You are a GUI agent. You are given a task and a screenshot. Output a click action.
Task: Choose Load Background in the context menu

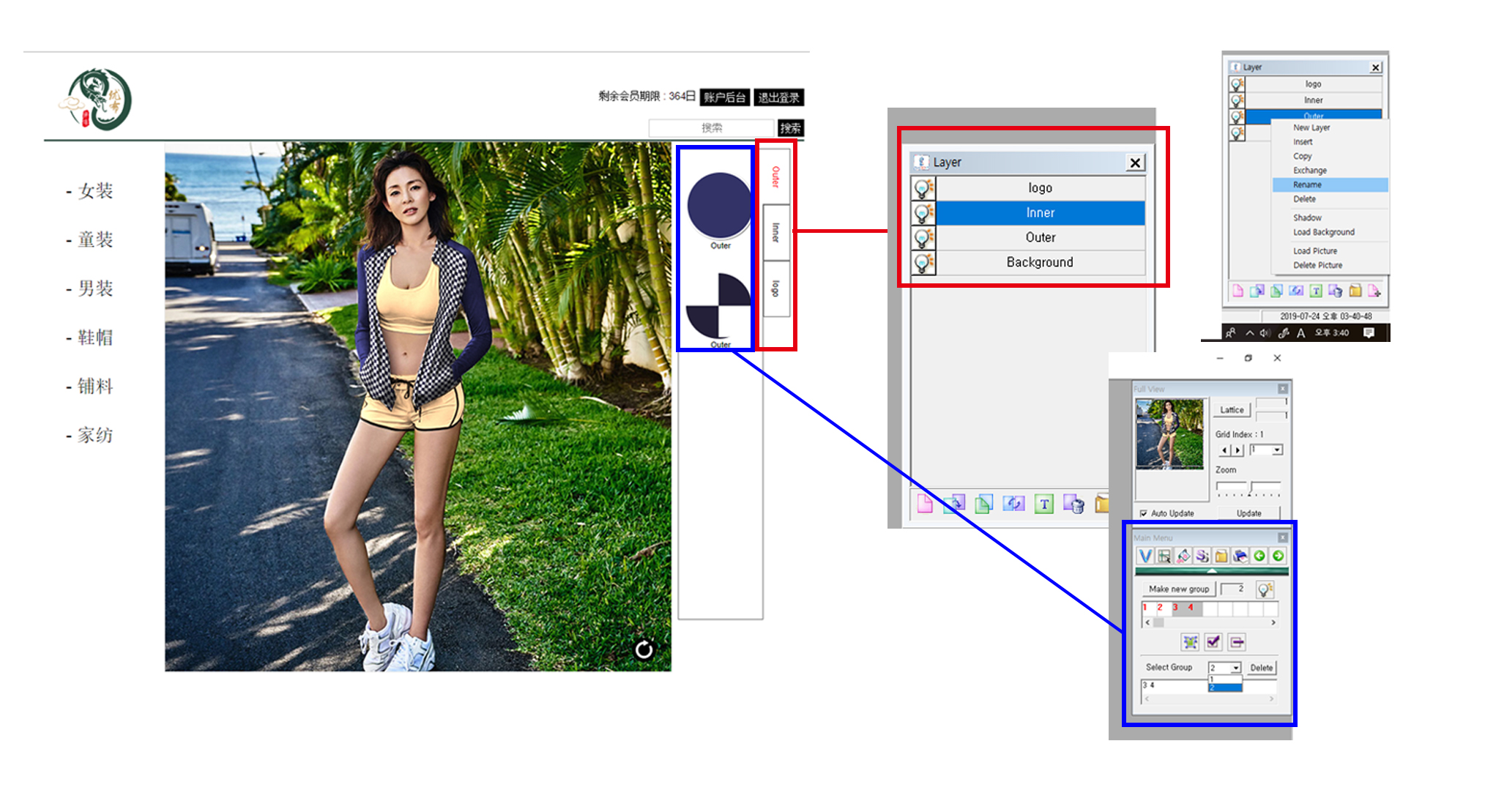click(1324, 232)
